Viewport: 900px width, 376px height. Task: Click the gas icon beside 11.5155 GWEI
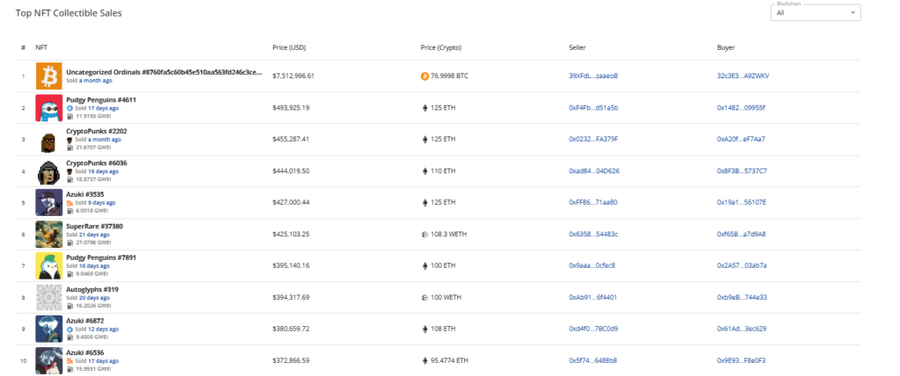point(69,116)
